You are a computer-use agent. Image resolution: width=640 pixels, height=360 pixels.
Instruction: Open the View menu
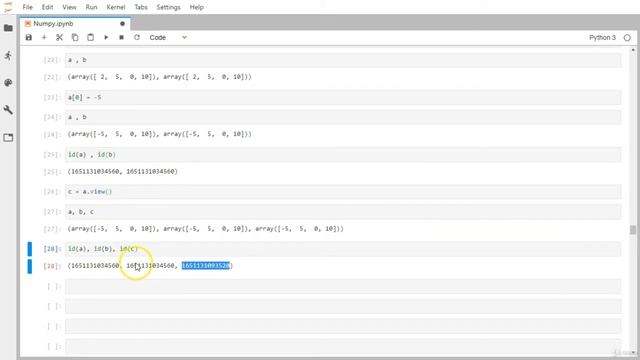pyautogui.click(x=69, y=7)
